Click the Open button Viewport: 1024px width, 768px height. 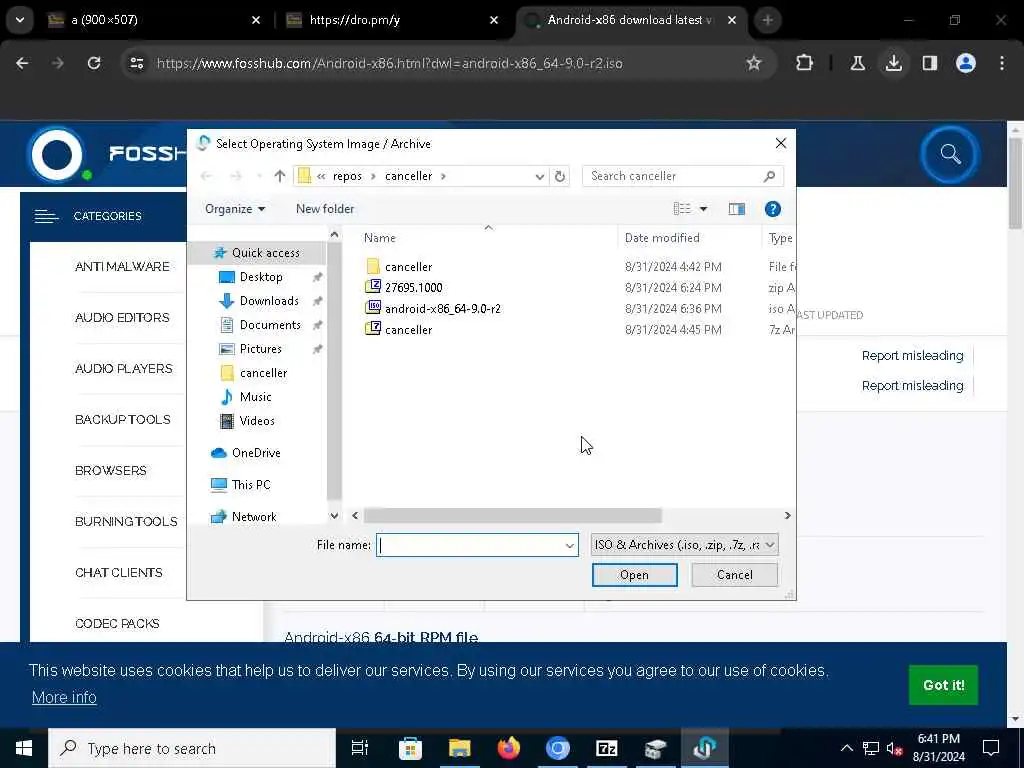point(634,575)
